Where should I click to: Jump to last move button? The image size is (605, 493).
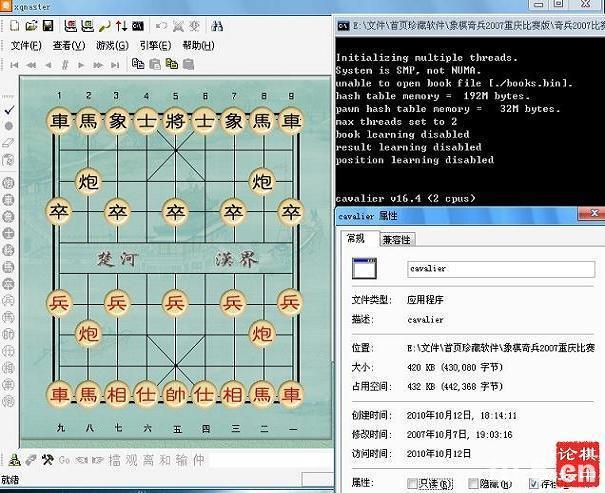click(115, 65)
